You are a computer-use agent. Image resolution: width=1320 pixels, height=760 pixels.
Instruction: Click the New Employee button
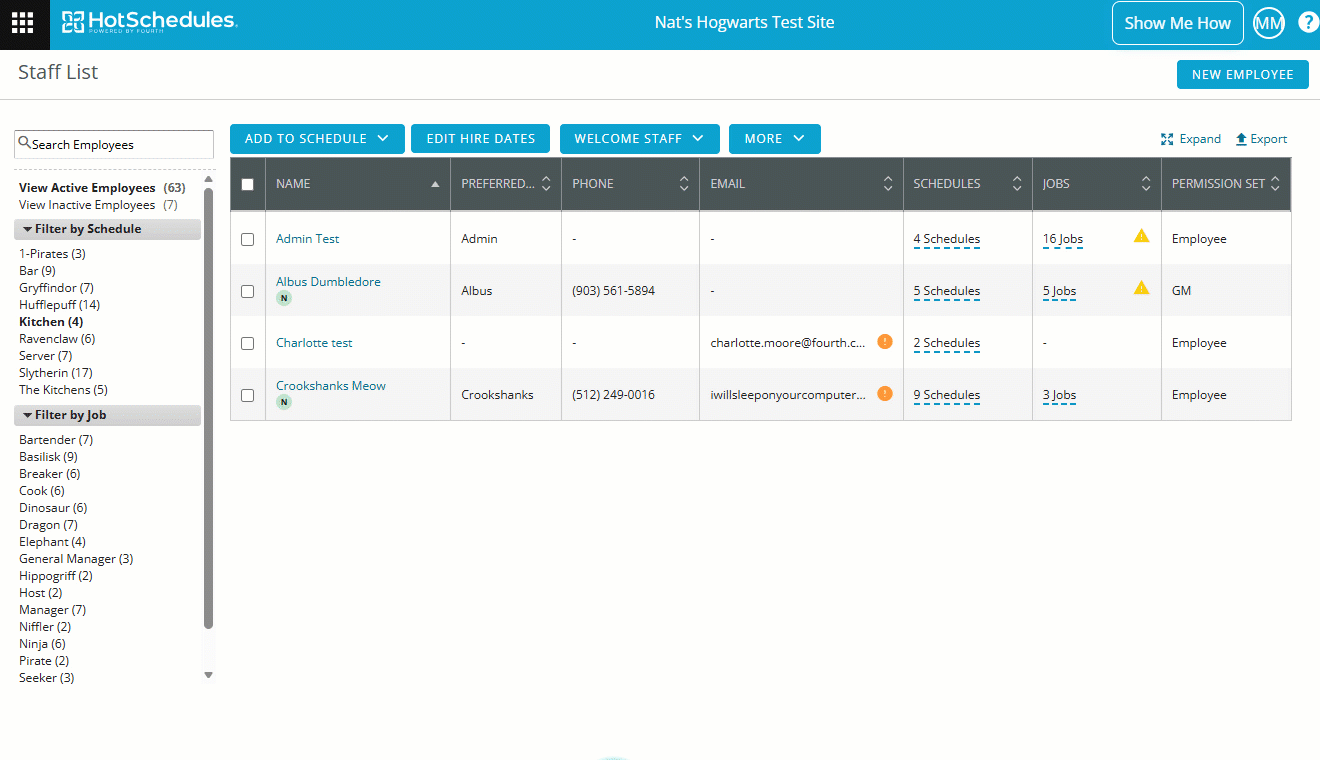click(x=1242, y=75)
